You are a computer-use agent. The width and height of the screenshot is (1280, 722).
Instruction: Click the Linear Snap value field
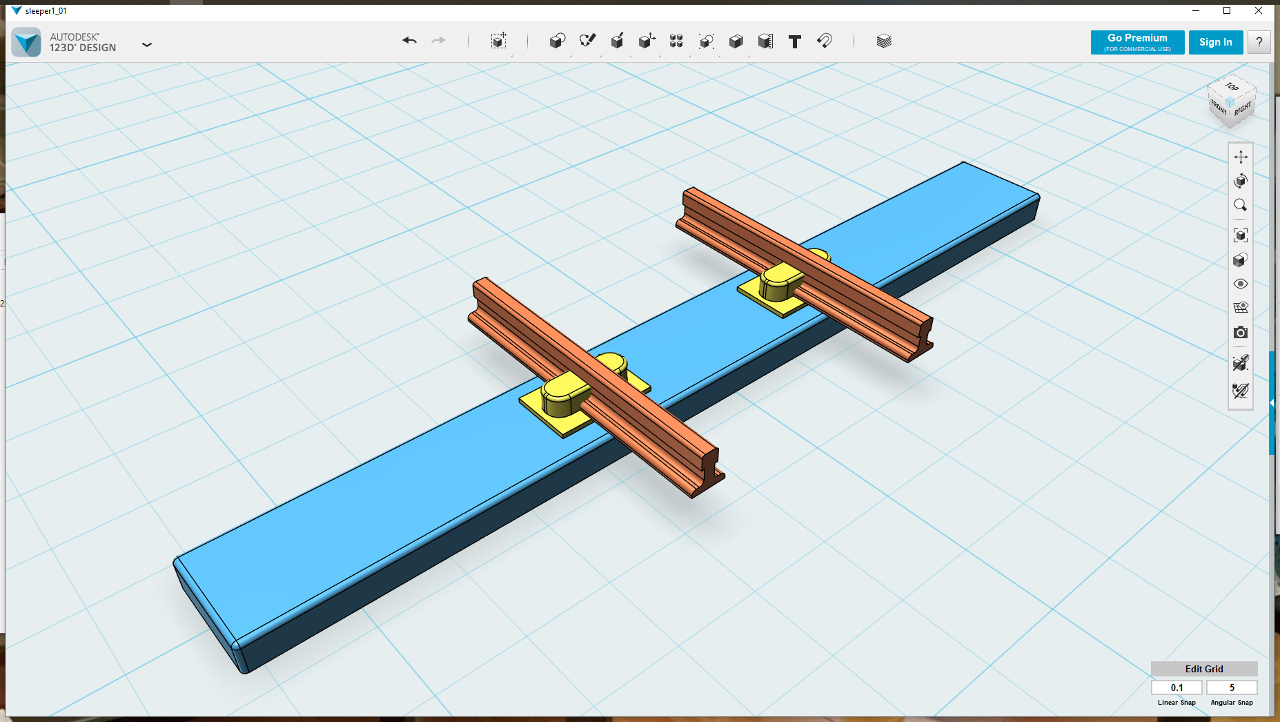(1177, 688)
